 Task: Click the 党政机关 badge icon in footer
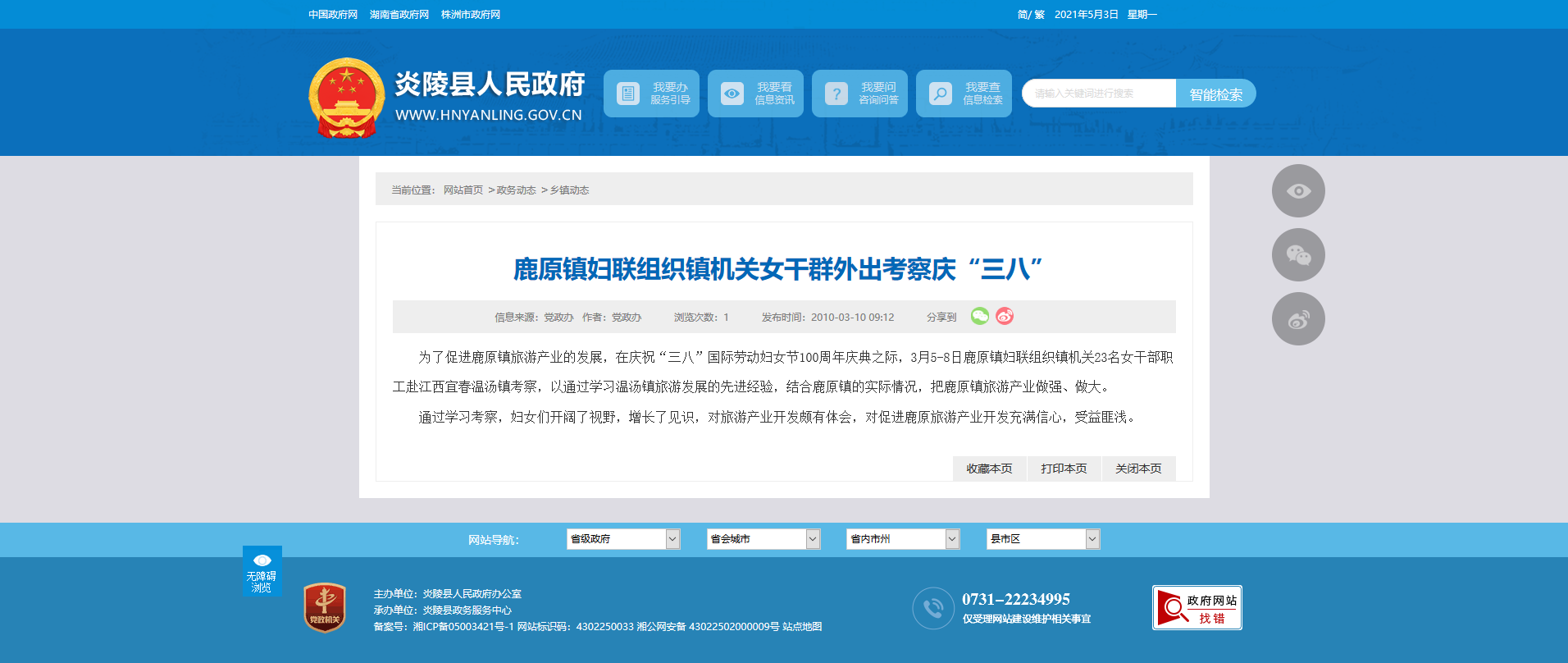click(325, 608)
